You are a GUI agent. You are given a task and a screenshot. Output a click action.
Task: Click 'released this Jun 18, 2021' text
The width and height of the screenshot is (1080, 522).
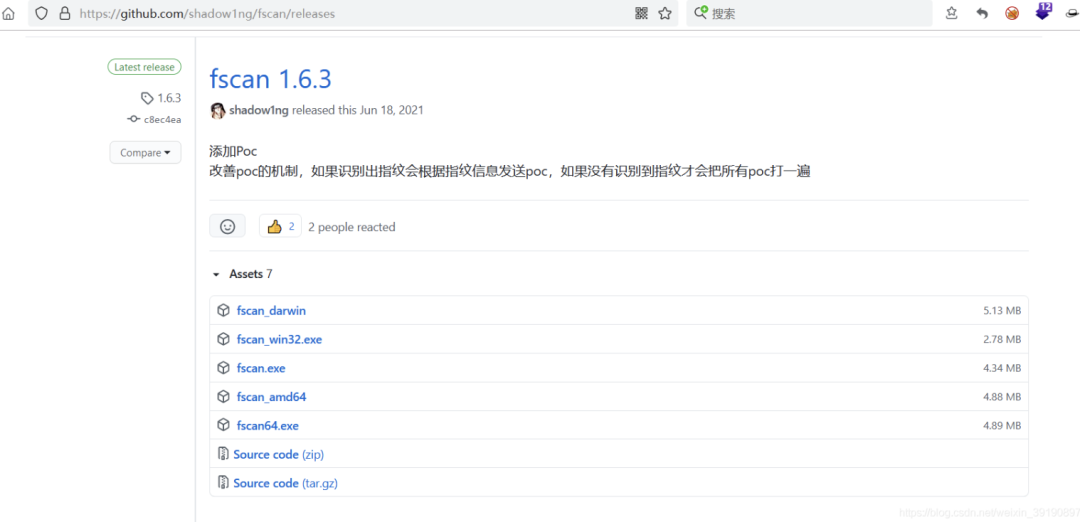(357, 110)
